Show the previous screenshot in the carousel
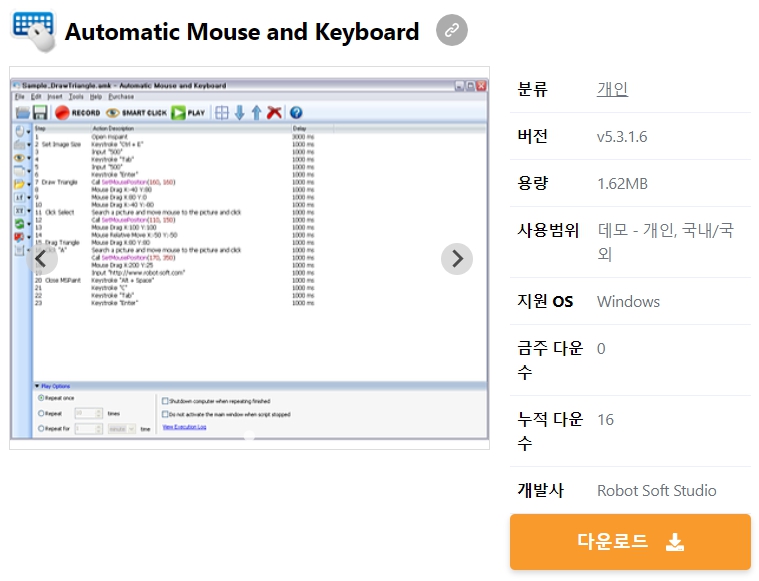Screen dimensions: 759x581 point(42,259)
